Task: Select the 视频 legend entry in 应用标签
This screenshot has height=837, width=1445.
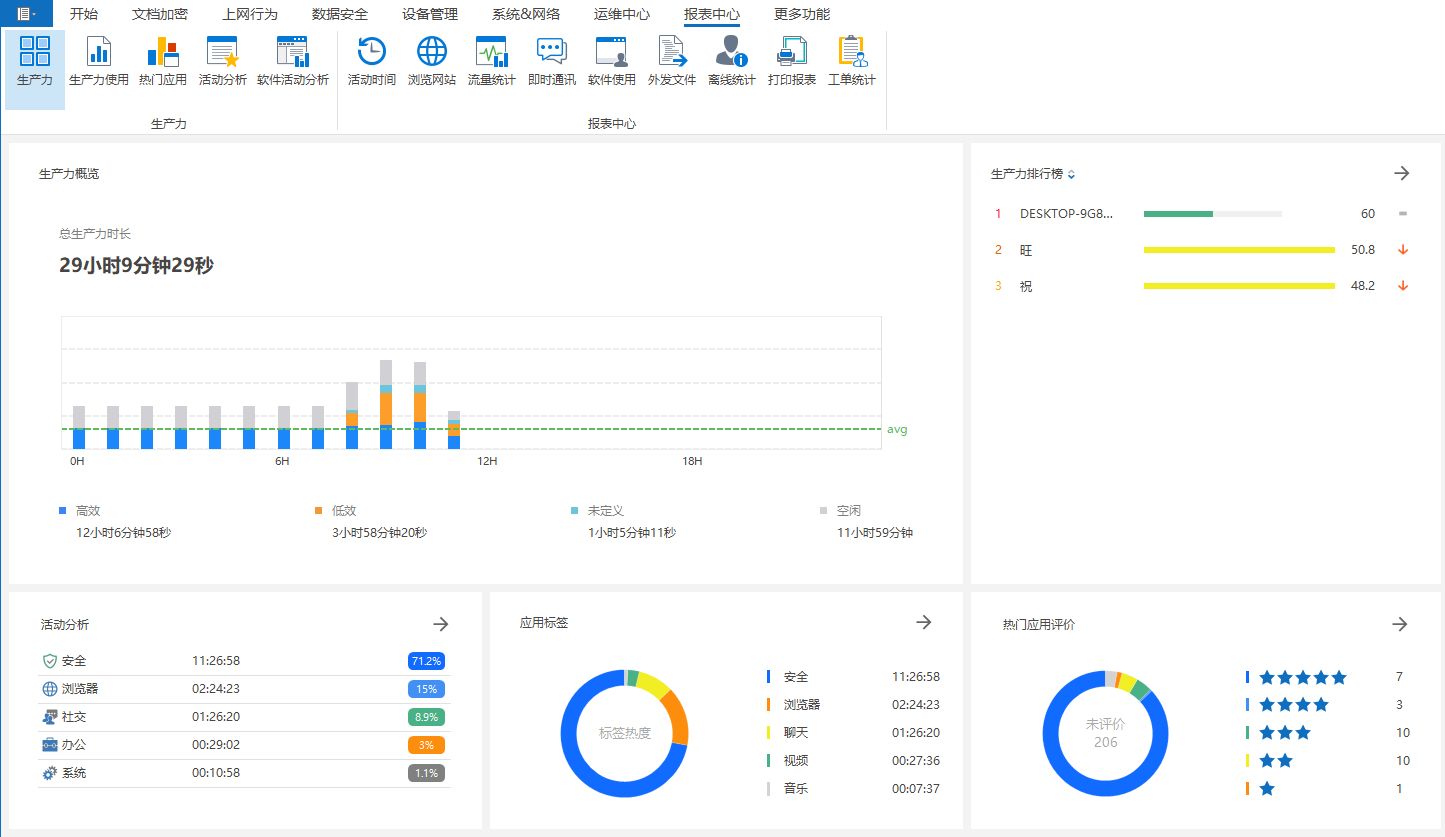Action: (x=853, y=761)
